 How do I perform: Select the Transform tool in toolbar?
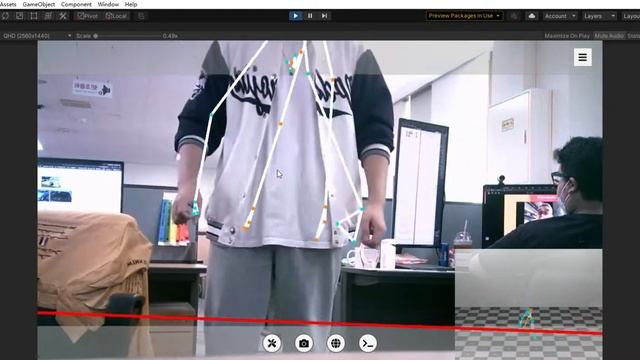[48, 16]
